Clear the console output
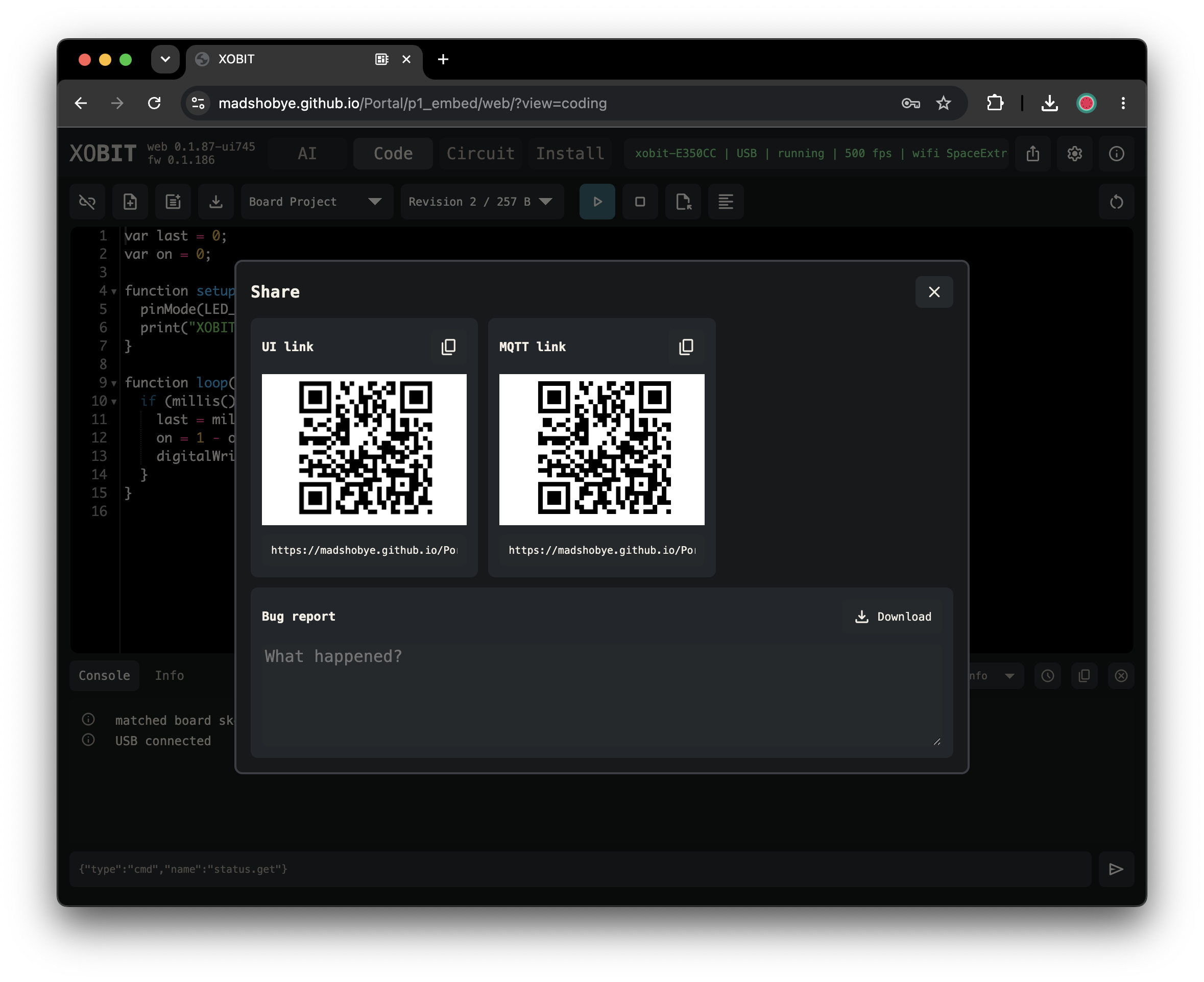1204x982 pixels. tap(1121, 676)
